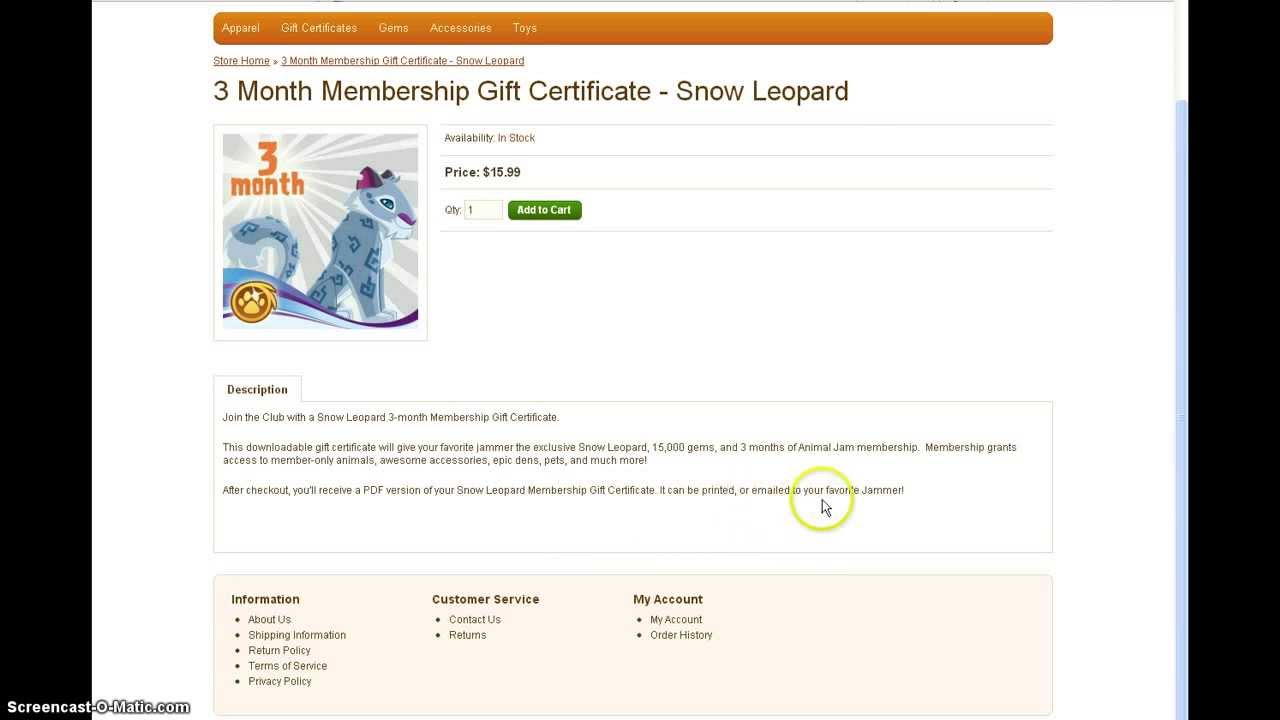Click the quantity input field
1280x720 pixels.
click(484, 210)
